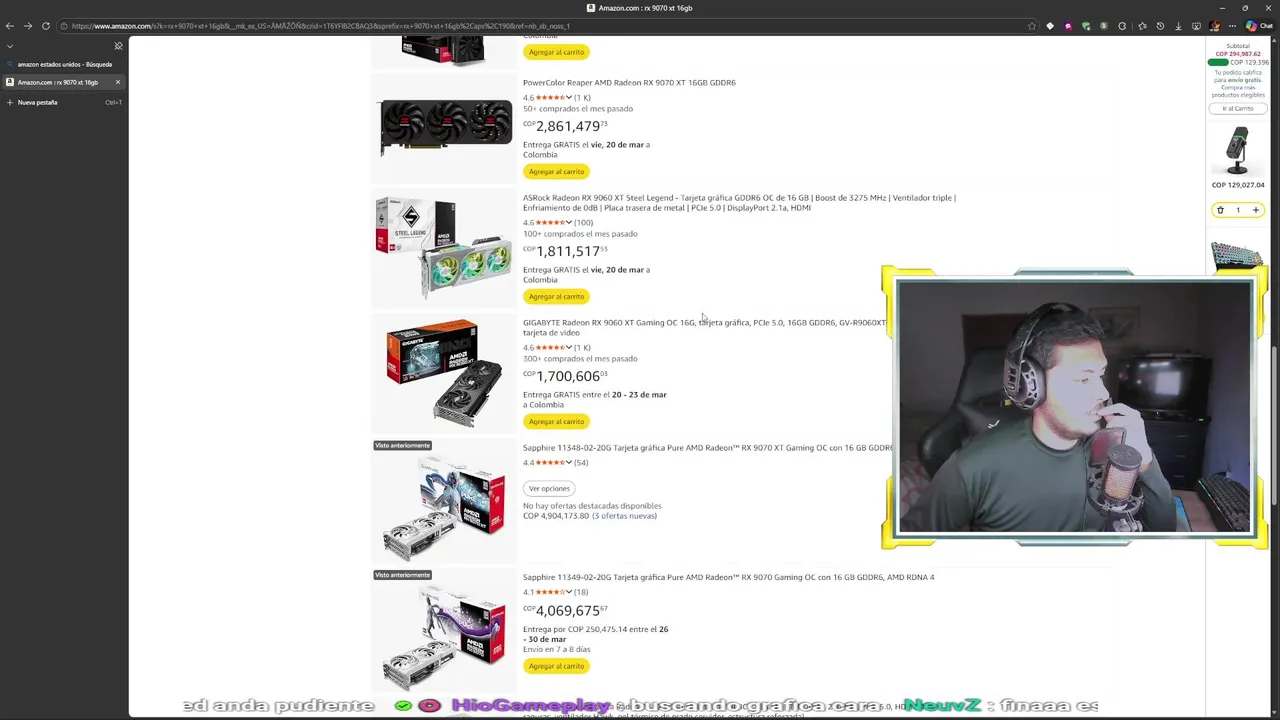Image resolution: width=1280 pixels, height=720 pixels.
Task: Open the browser profile avatar
Action: [1214, 26]
